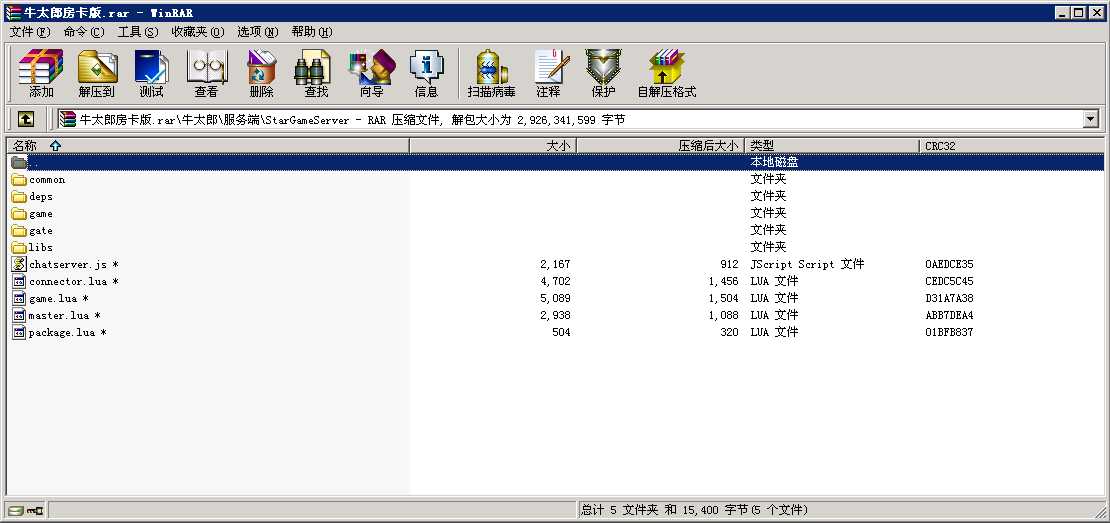
Task: Click the Delete (删除) toolbar icon
Action: pos(261,74)
